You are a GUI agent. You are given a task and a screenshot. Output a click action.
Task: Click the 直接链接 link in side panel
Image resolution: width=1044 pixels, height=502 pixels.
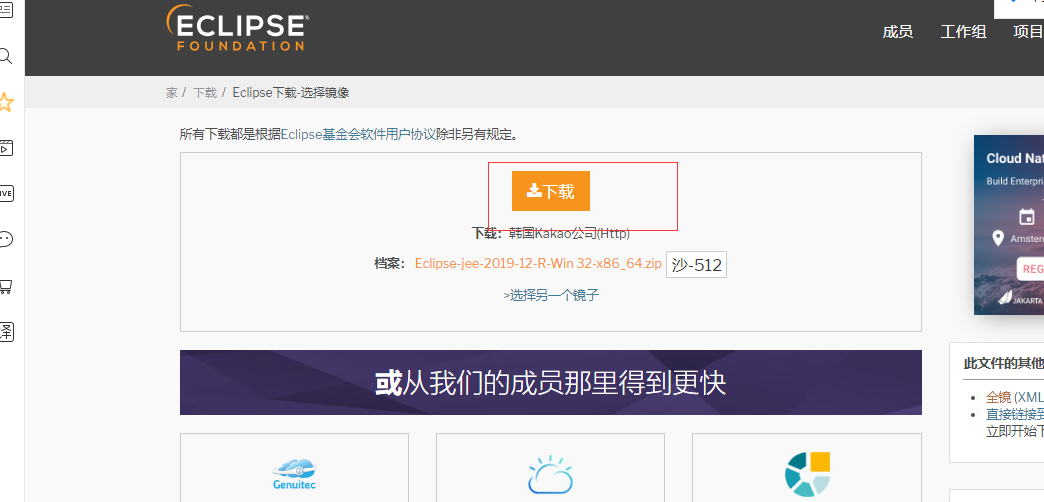click(x=1015, y=414)
